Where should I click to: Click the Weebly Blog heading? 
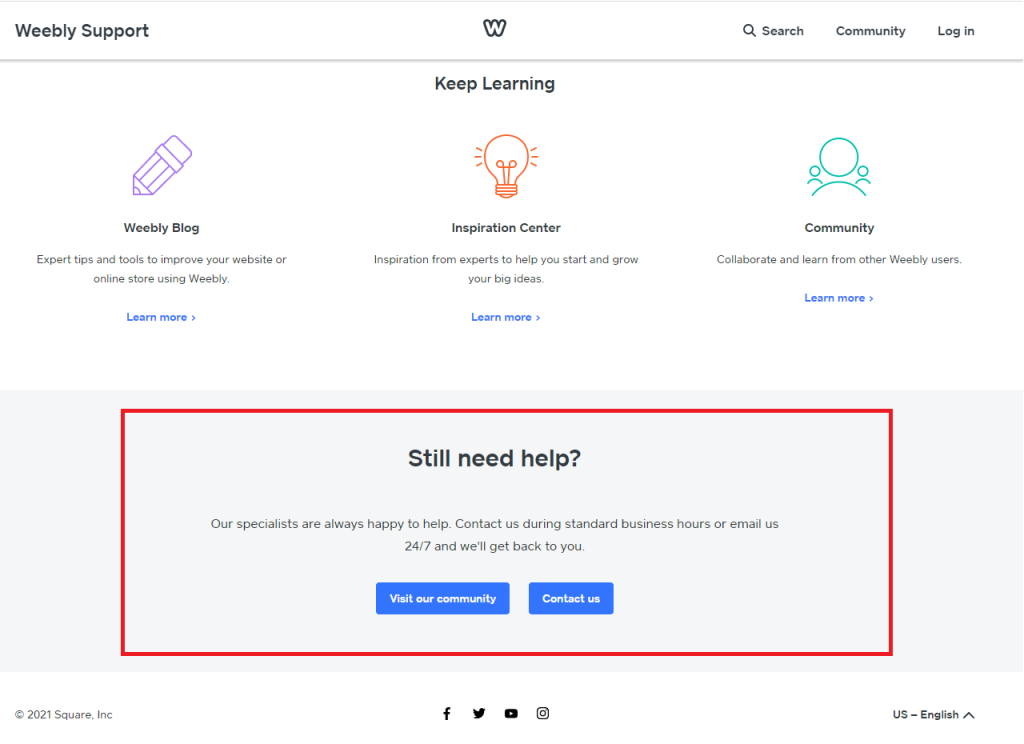(161, 228)
